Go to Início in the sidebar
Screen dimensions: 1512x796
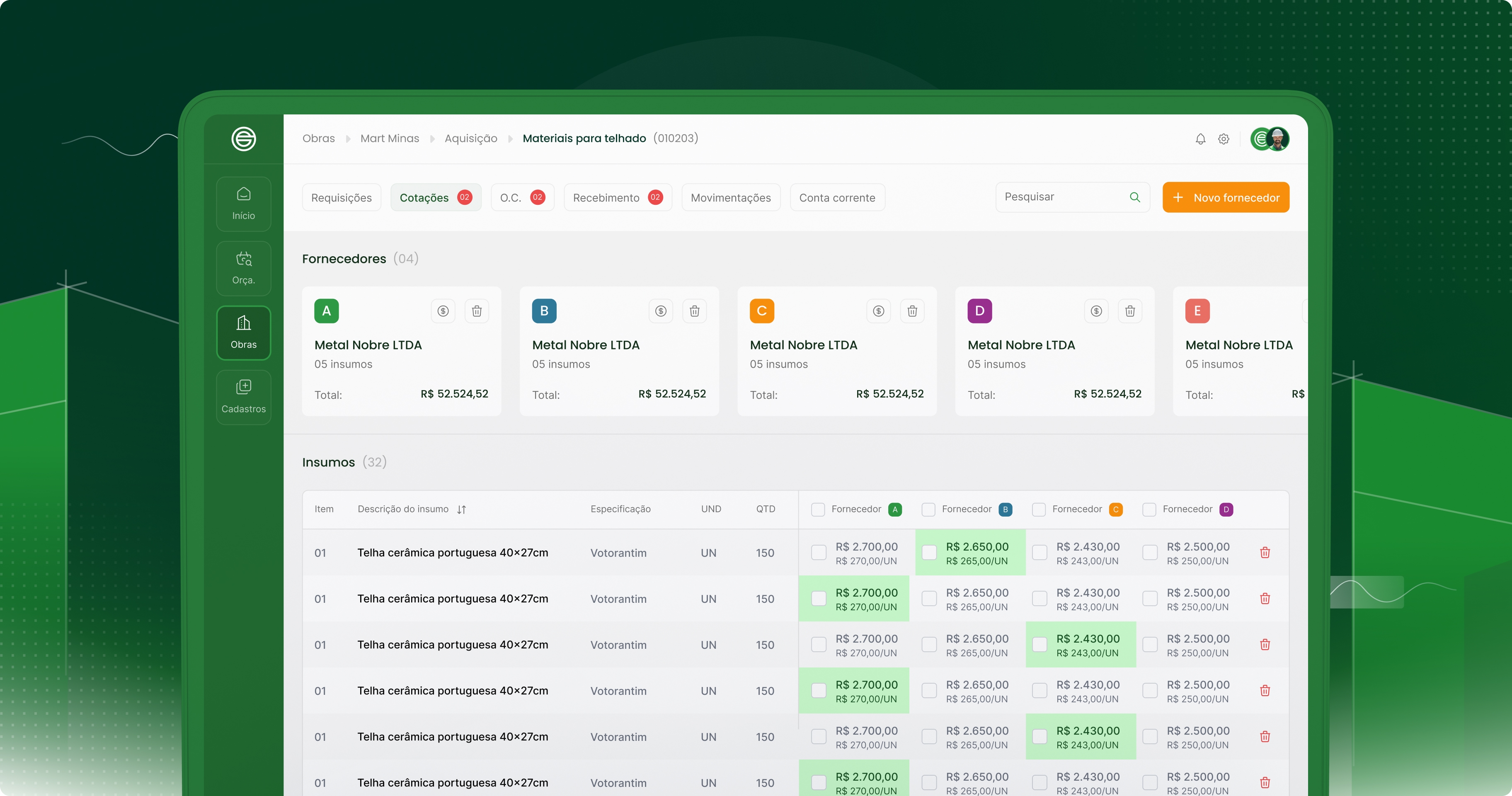(244, 204)
